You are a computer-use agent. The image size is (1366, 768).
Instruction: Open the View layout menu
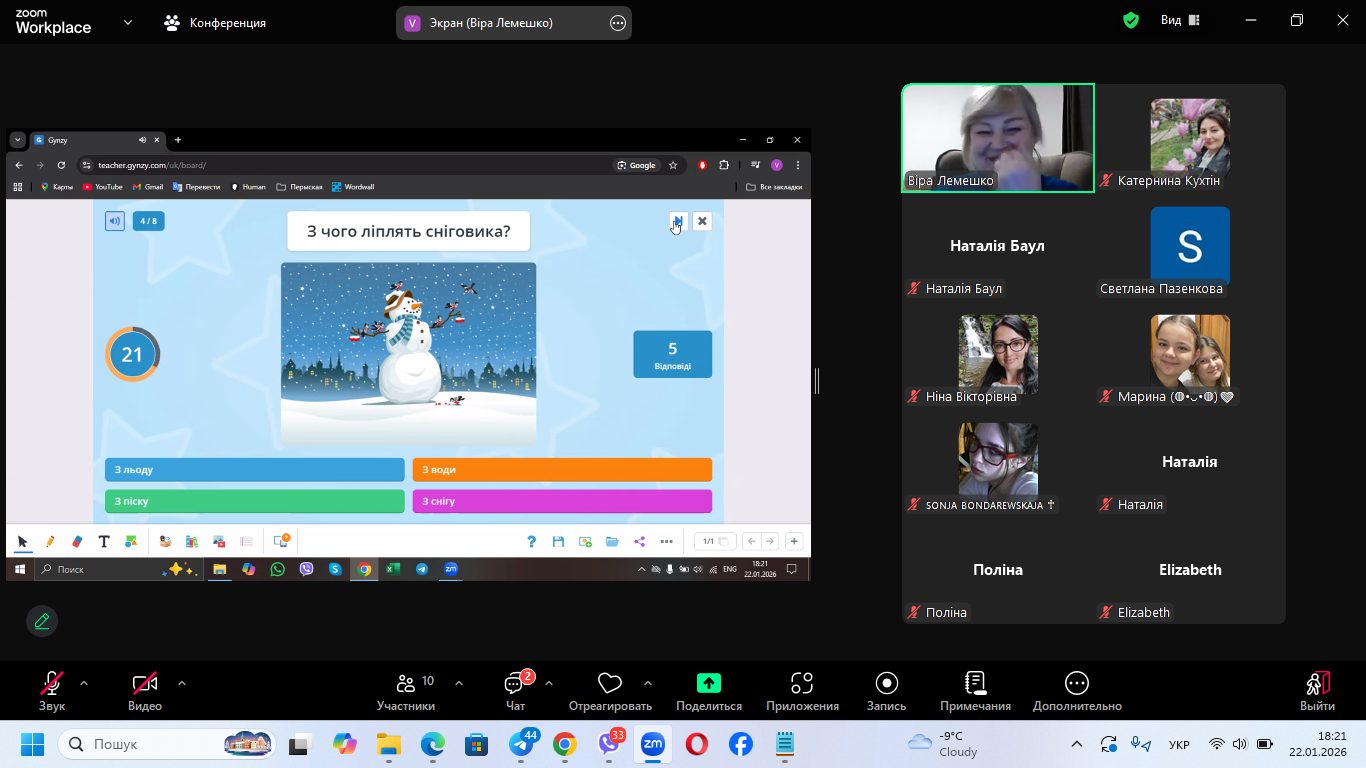(1180, 20)
